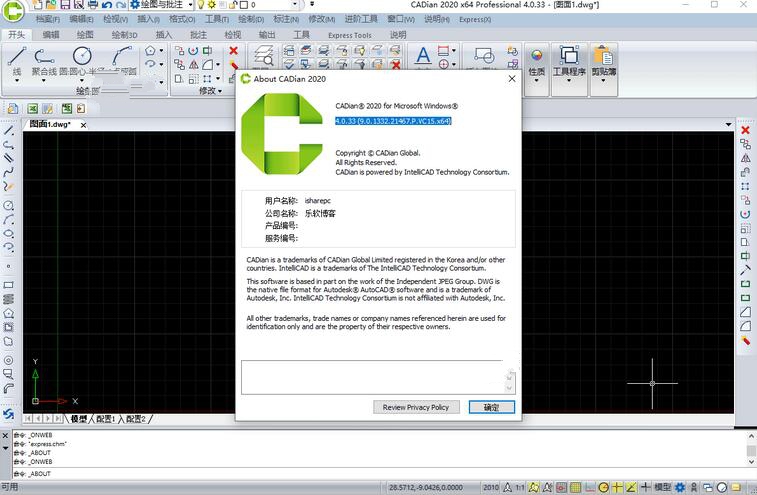Click the Undo arrow in quick access bar

(107, 5)
